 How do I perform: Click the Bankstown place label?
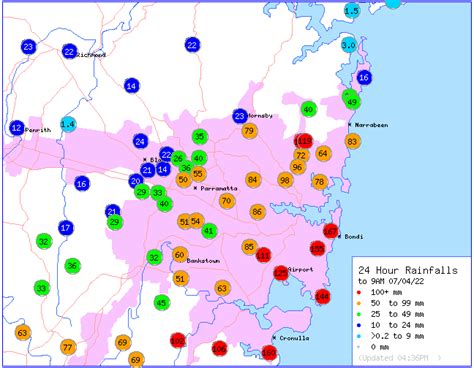[x=203, y=261]
